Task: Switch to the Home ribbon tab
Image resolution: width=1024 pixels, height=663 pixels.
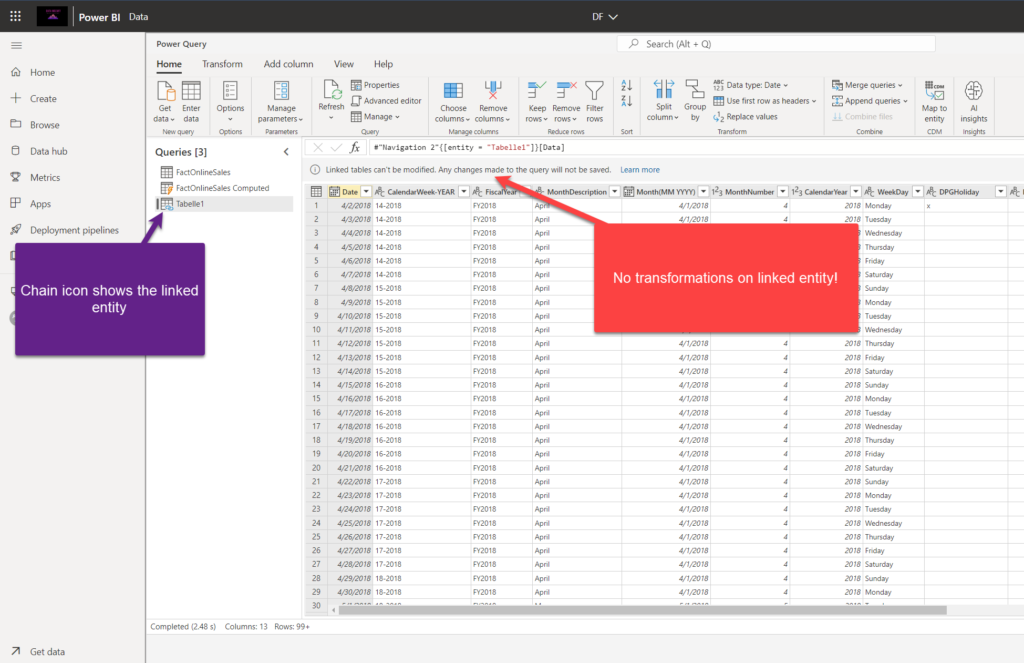Action: pyautogui.click(x=169, y=64)
